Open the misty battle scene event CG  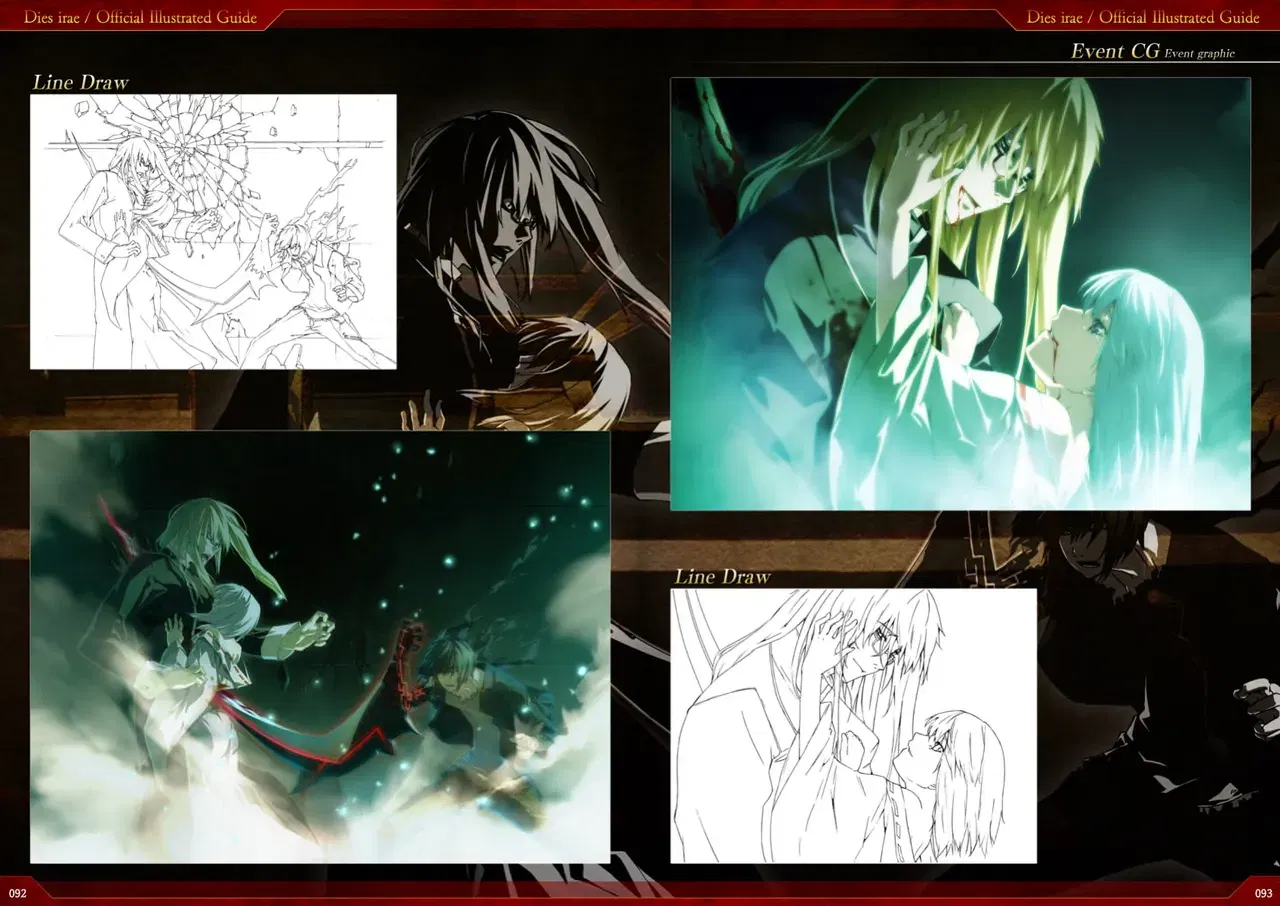(x=320, y=647)
